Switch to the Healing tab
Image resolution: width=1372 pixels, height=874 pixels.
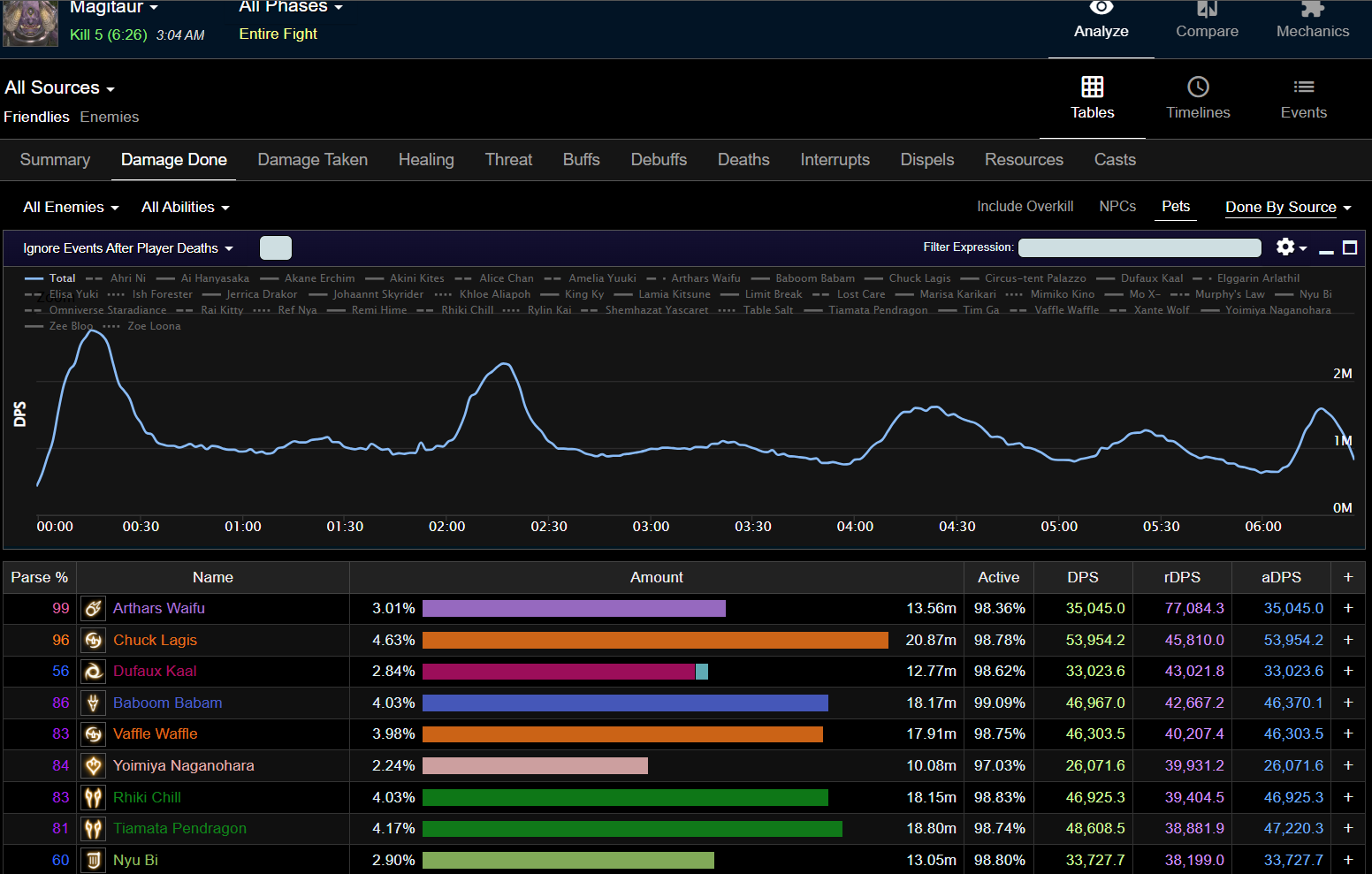tap(426, 160)
